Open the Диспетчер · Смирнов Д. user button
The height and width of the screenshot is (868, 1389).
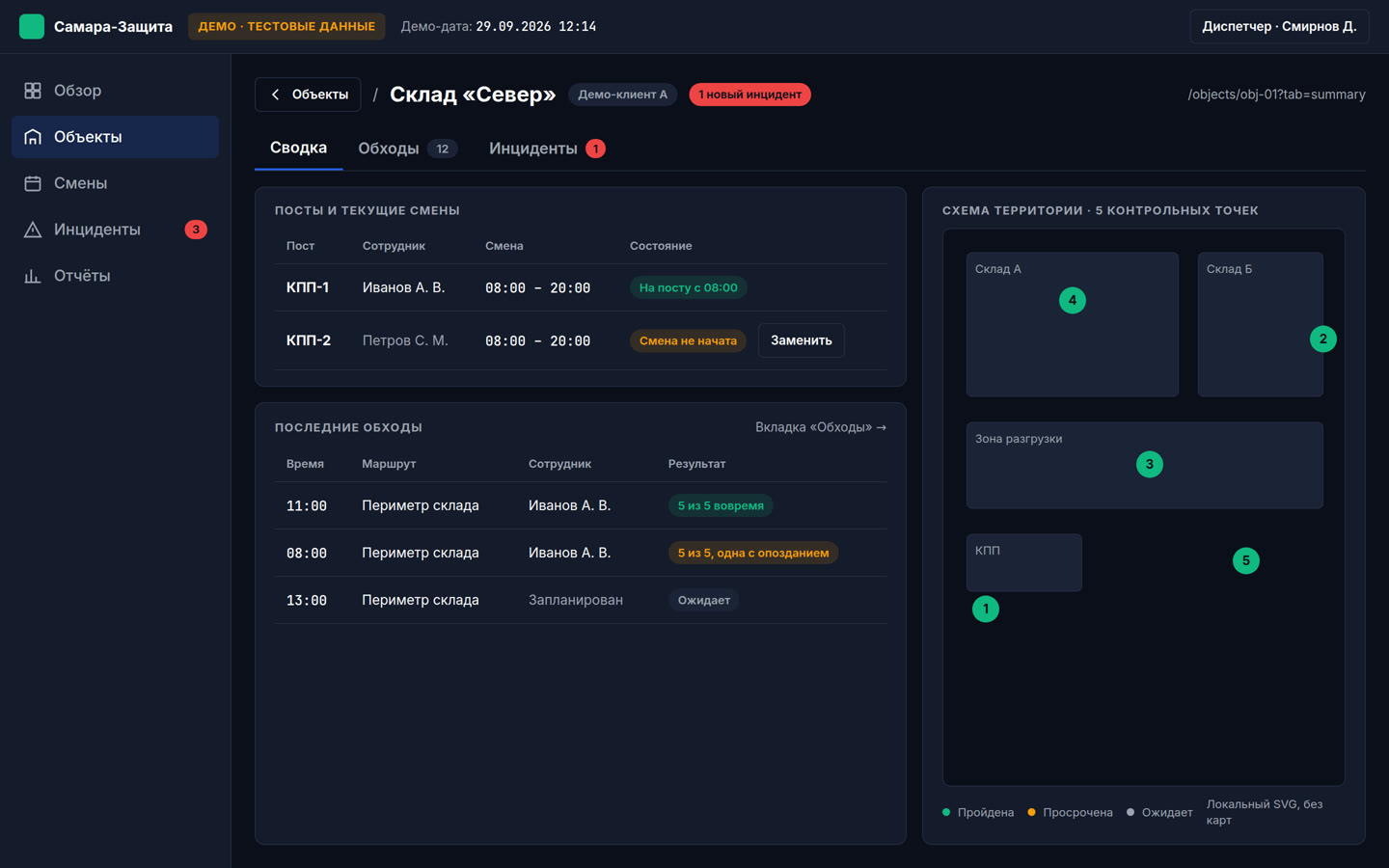click(x=1279, y=26)
